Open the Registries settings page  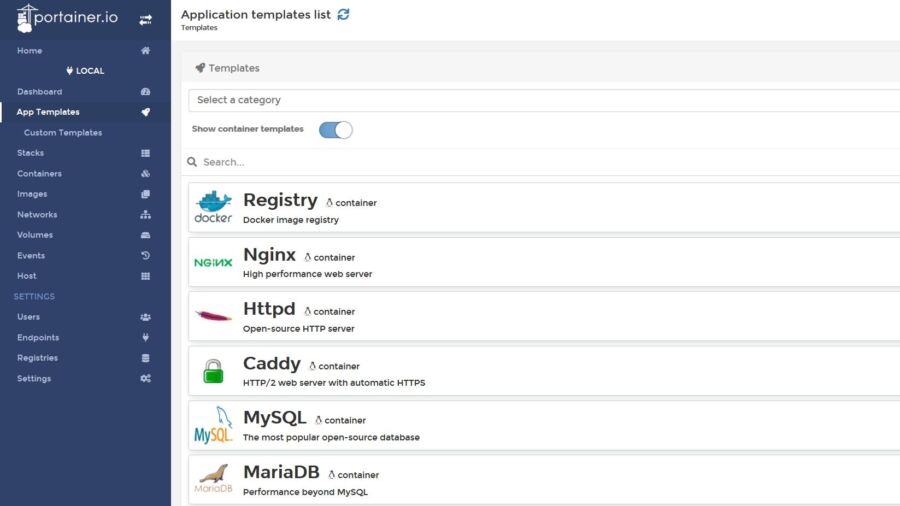click(x=37, y=358)
